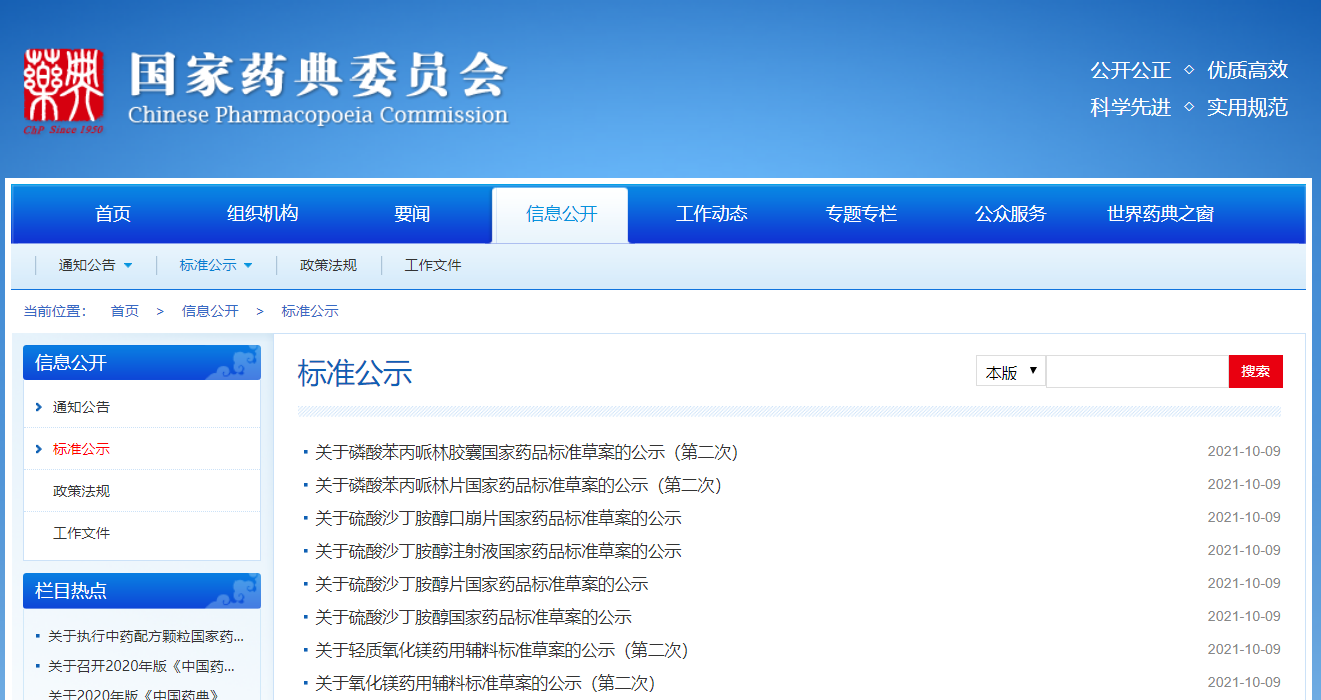Click the red ChP pharmacopoeia logo
Screen dimensions: 1321x700
64,89
